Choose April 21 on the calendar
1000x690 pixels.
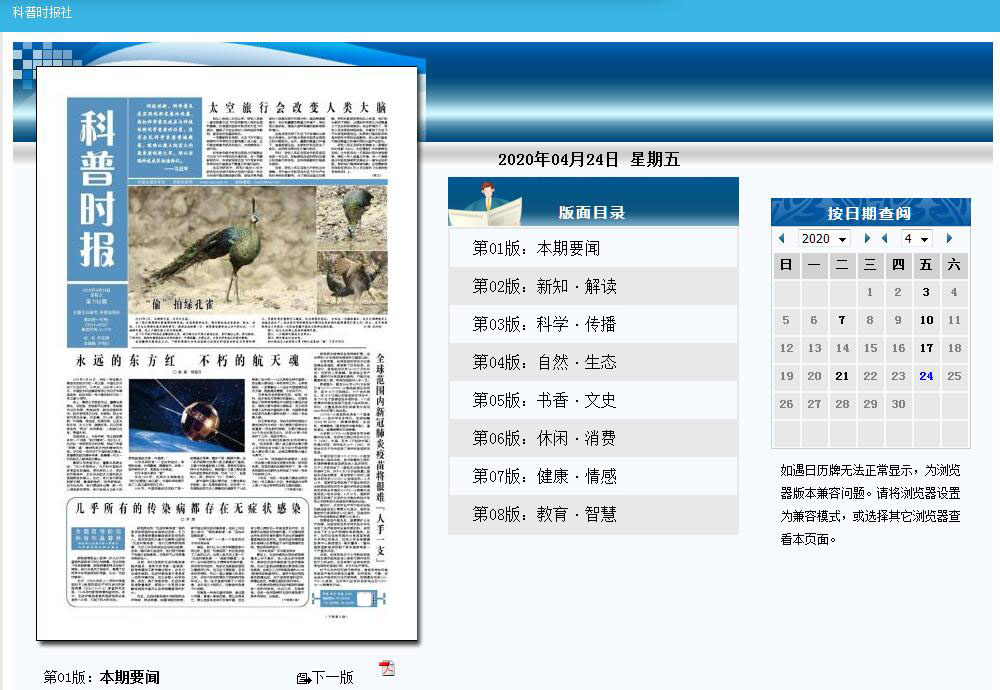[x=842, y=376]
